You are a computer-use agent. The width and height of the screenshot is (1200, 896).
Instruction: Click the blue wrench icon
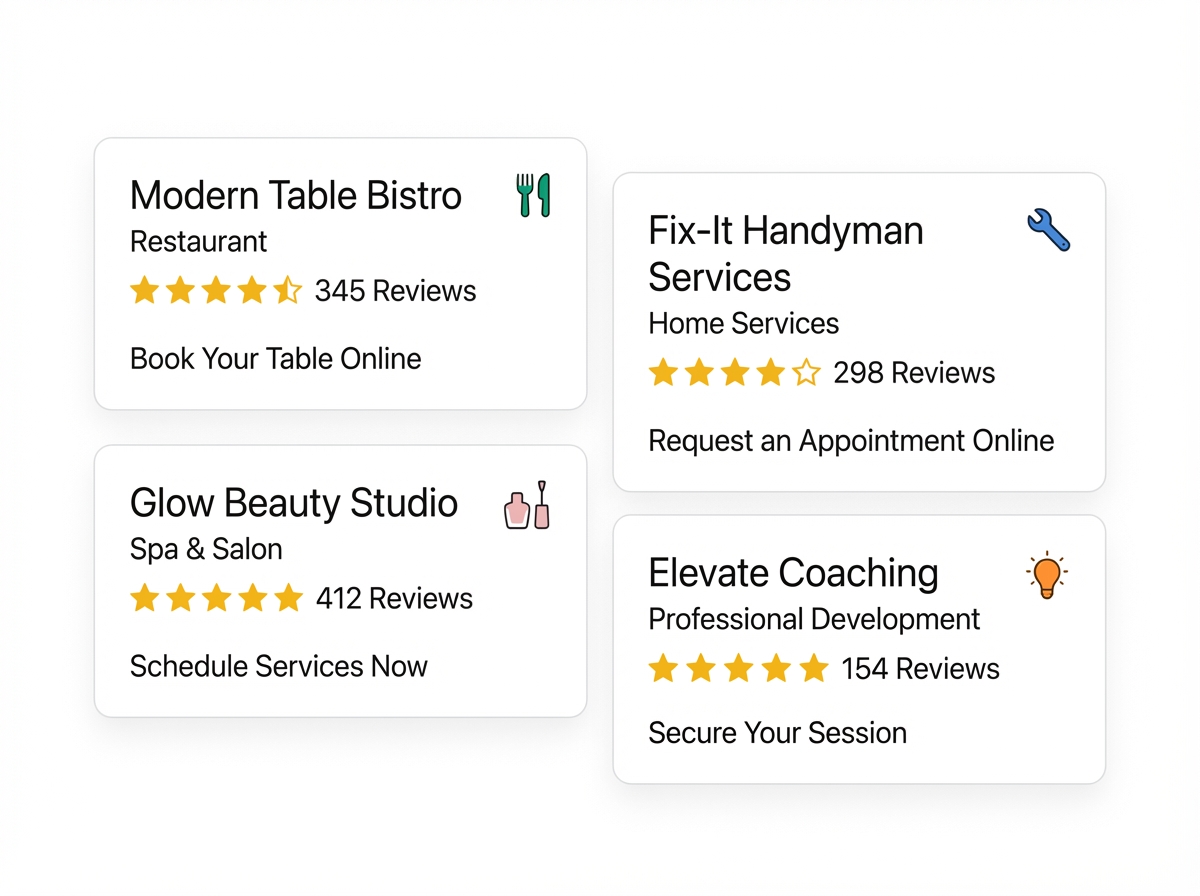coord(1048,230)
